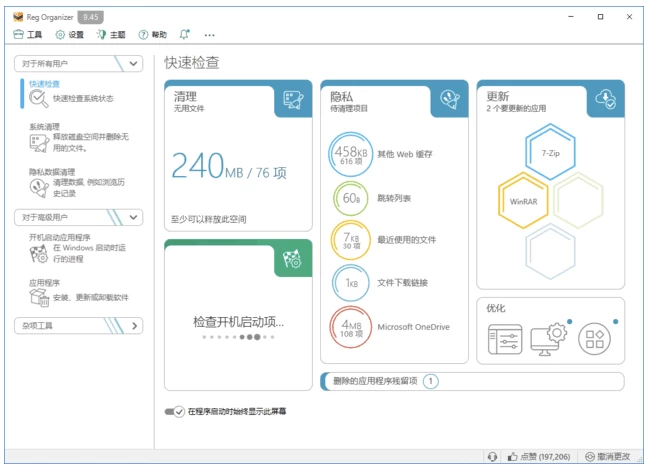Click the startup check rocket icon
The width and height of the screenshot is (648, 470).
point(293,258)
